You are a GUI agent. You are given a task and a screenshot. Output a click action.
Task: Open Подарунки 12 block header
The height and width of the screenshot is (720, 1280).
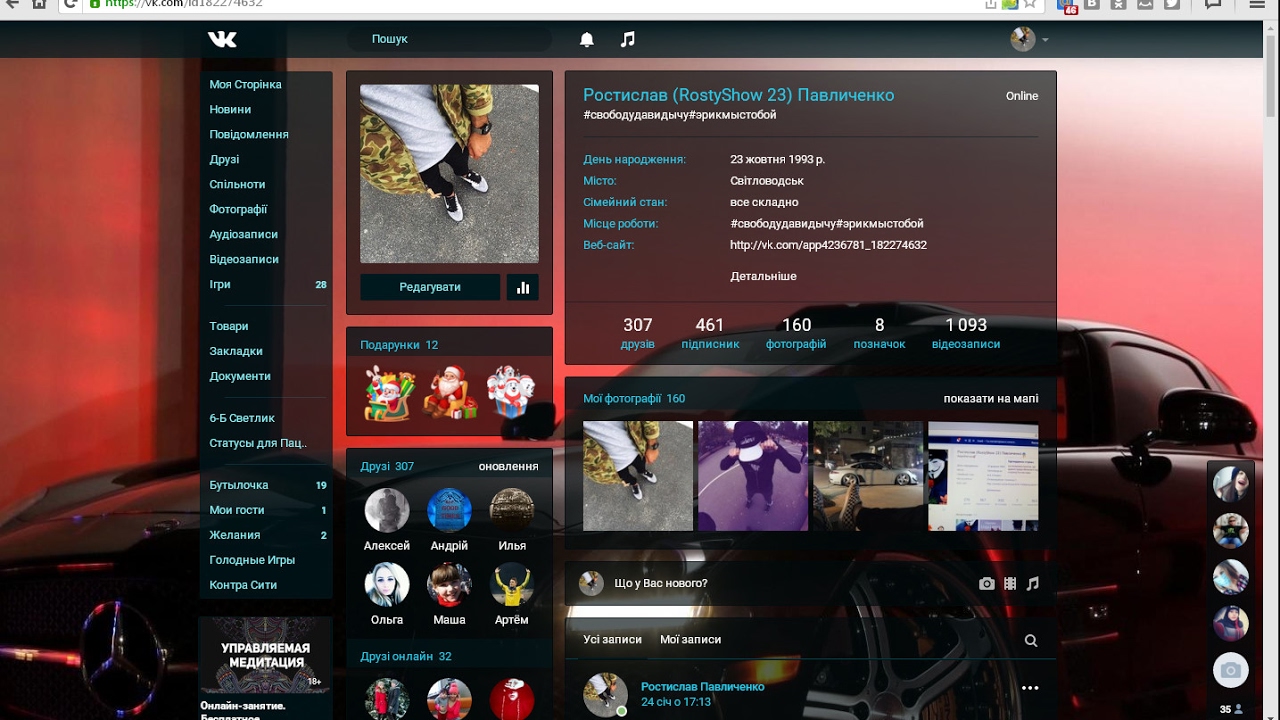tap(399, 345)
